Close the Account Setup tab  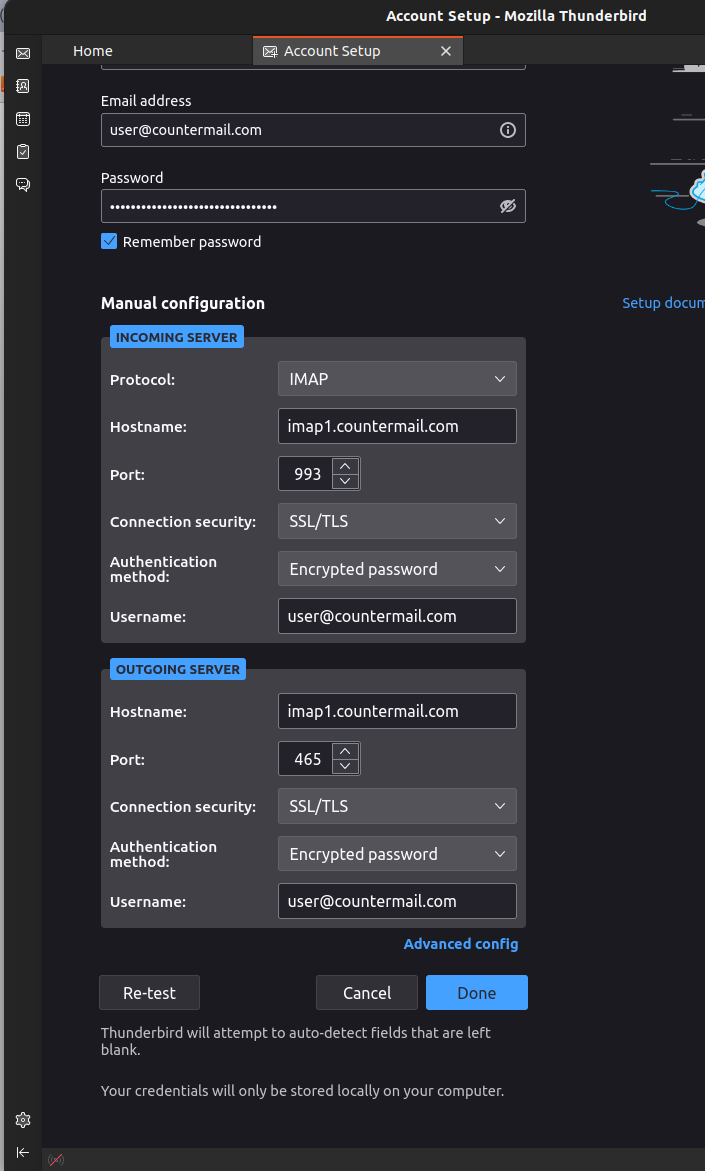coord(446,51)
